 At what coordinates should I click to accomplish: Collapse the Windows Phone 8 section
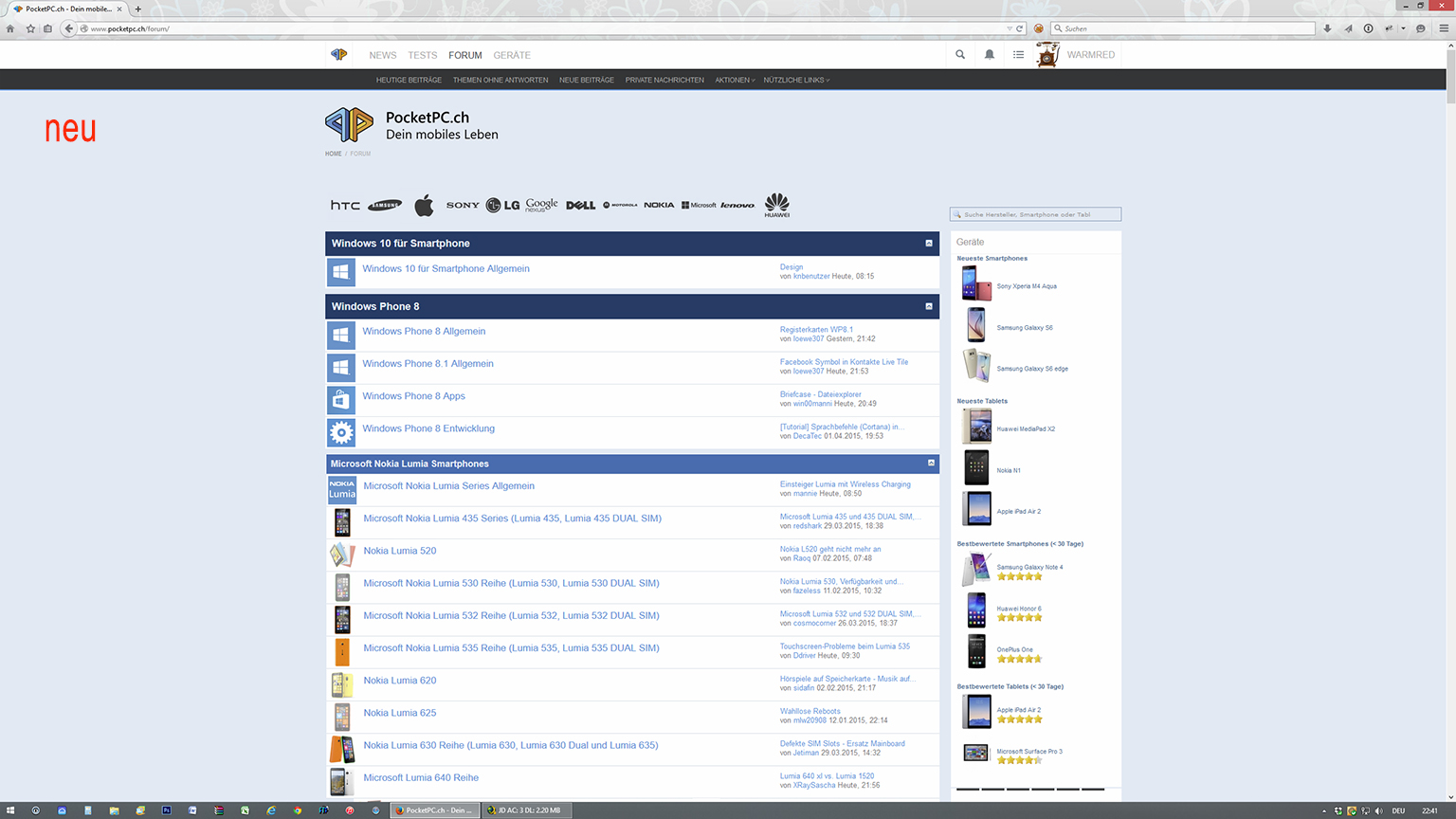click(x=929, y=306)
